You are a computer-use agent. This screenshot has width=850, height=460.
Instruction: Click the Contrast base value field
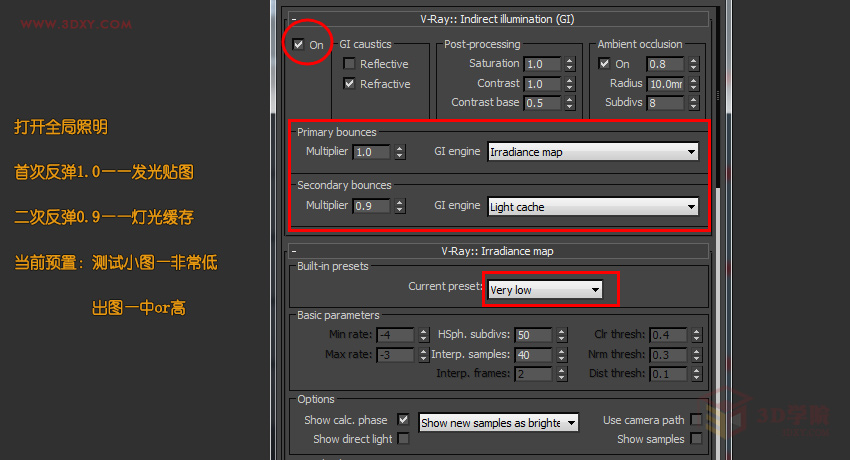tap(543, 103)
